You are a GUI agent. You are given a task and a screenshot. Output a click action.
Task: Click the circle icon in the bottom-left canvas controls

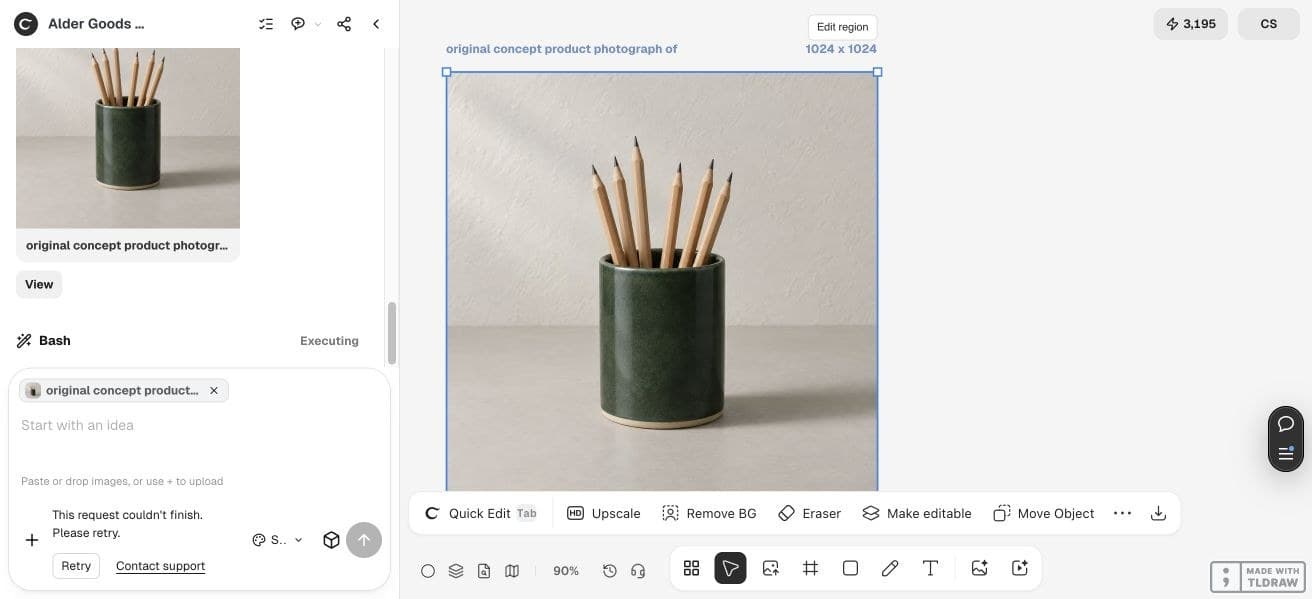pos(428,571)
